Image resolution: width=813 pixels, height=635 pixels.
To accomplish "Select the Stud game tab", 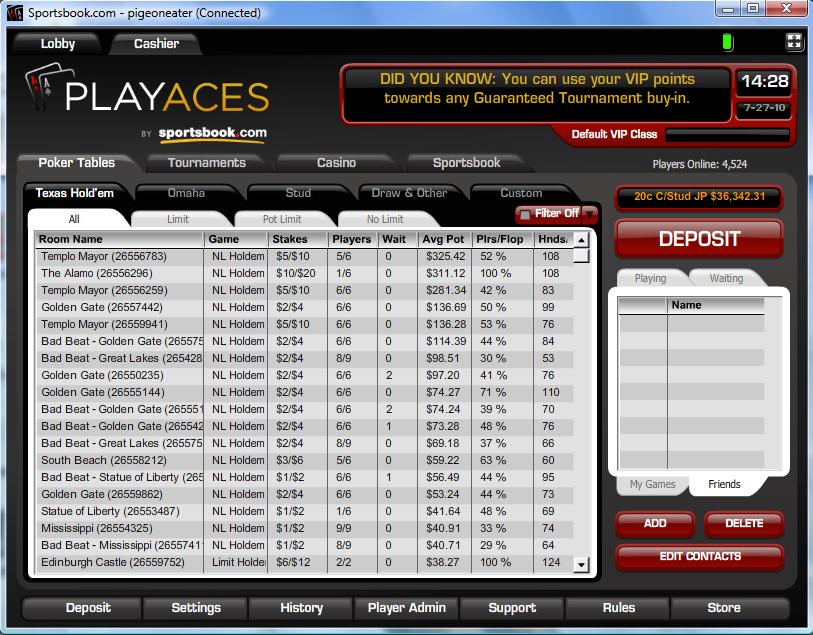I will [x=298, y=193].
